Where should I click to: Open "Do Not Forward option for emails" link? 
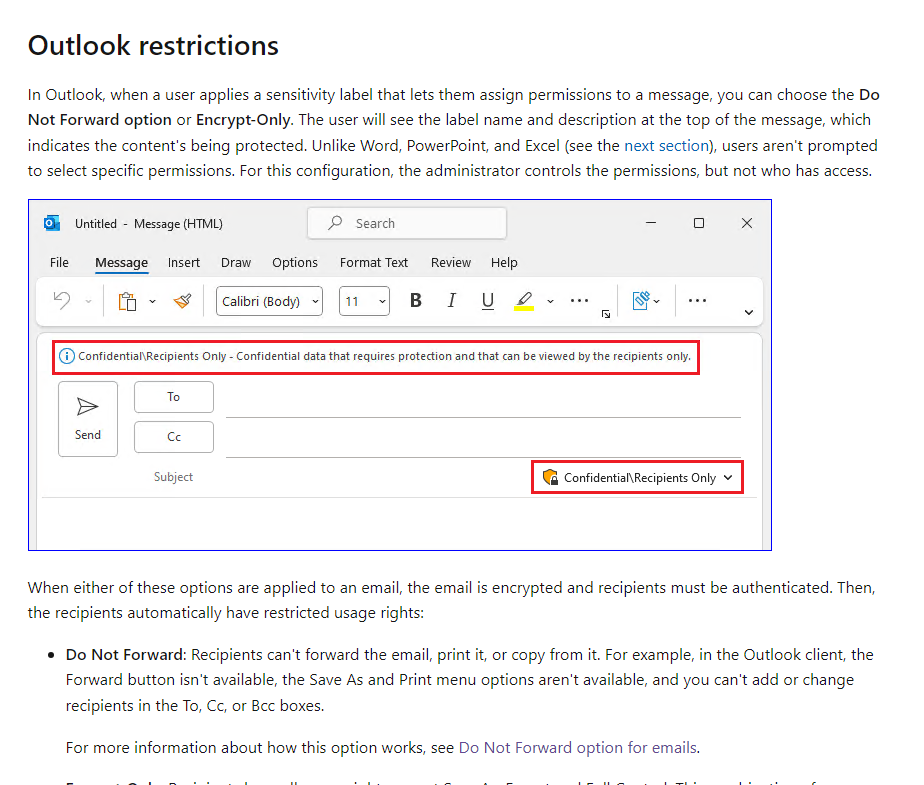coord(578,748)
